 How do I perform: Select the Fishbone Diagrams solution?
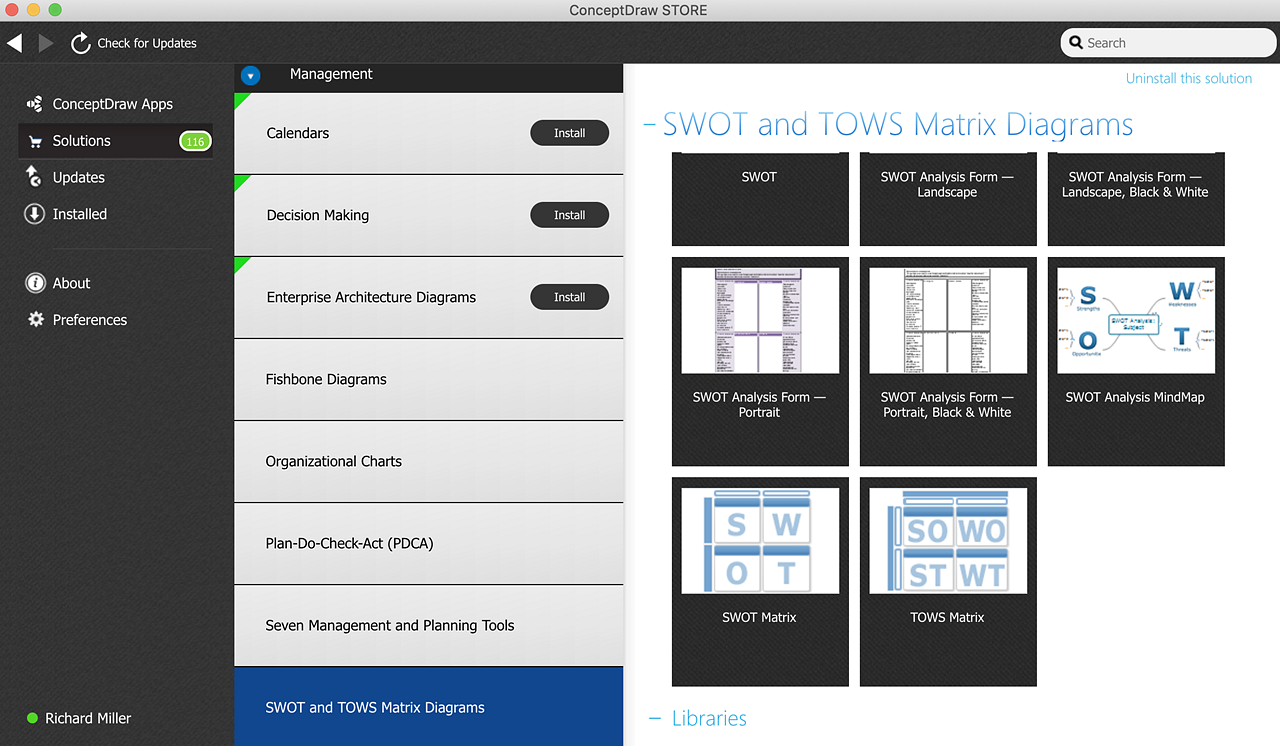428,379
